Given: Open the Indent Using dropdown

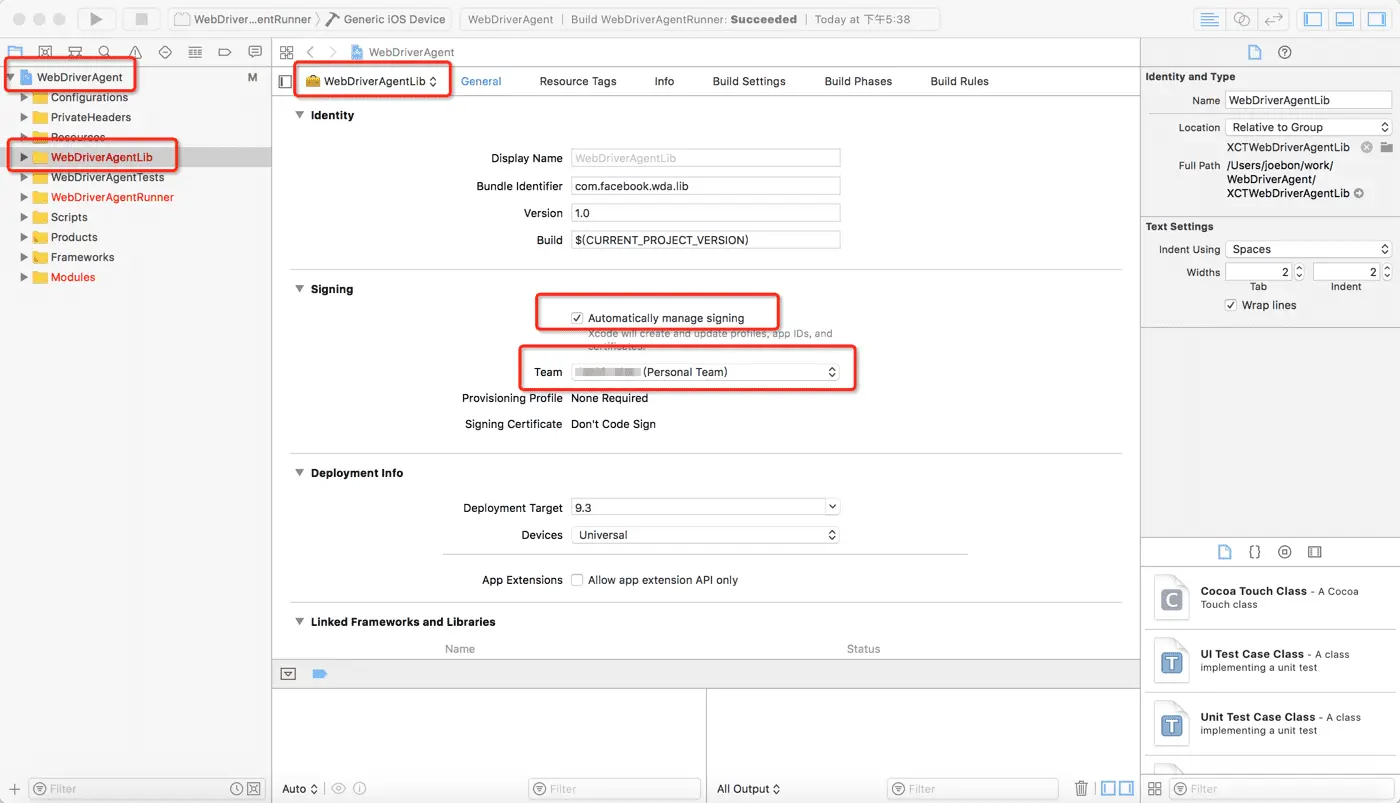Looking at the screenshot, I should (1309, 249).
